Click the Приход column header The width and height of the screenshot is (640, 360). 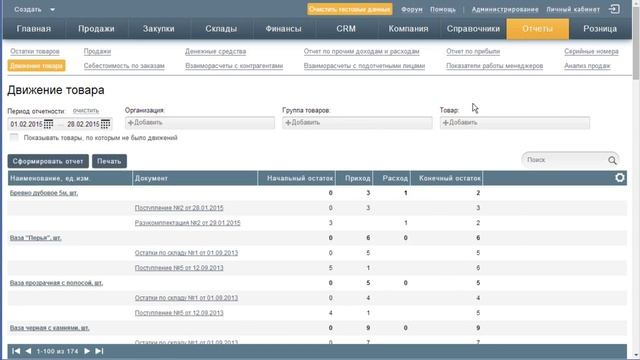pos(354,178)
